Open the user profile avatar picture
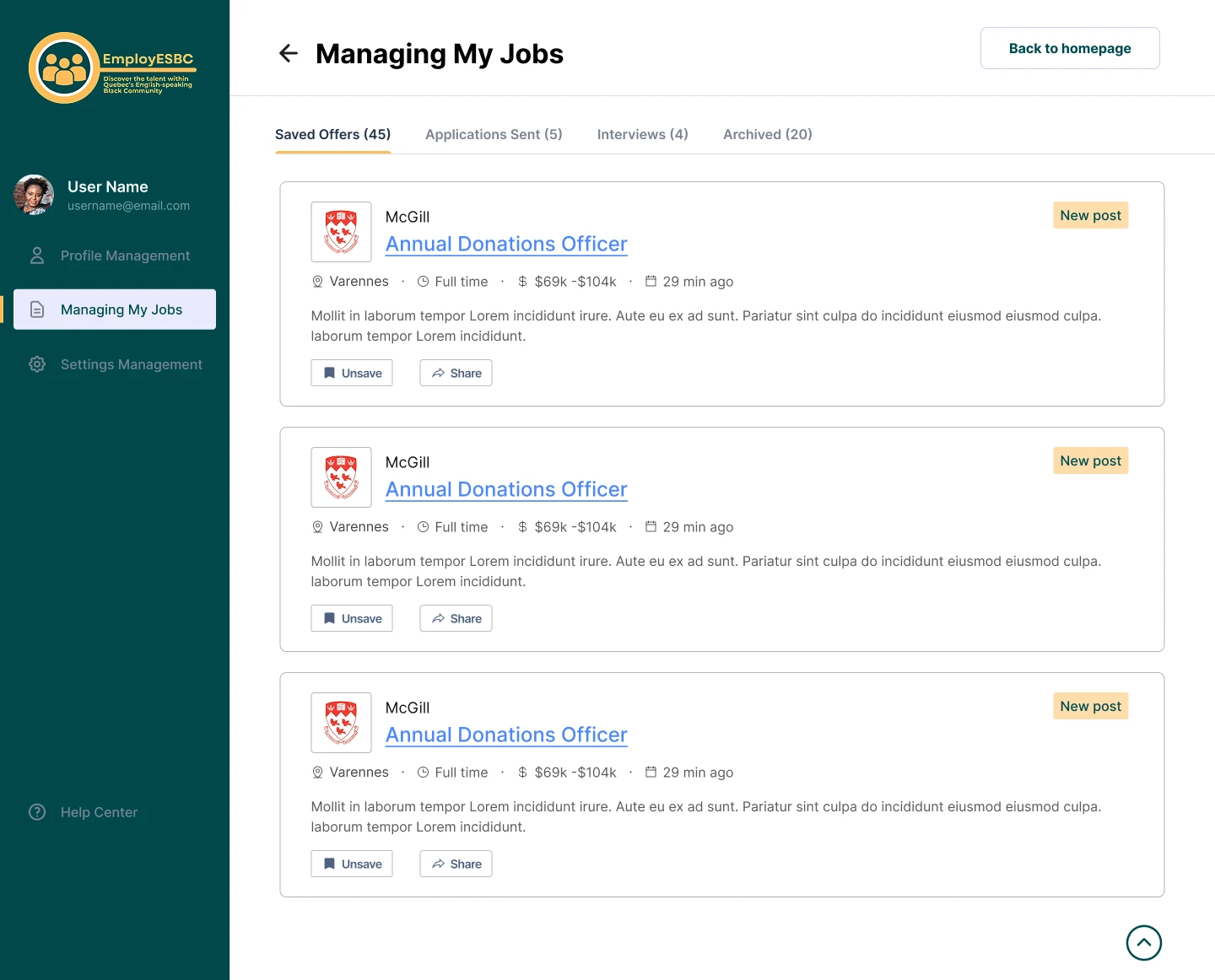1215x980 pixels. coord(34,195)
